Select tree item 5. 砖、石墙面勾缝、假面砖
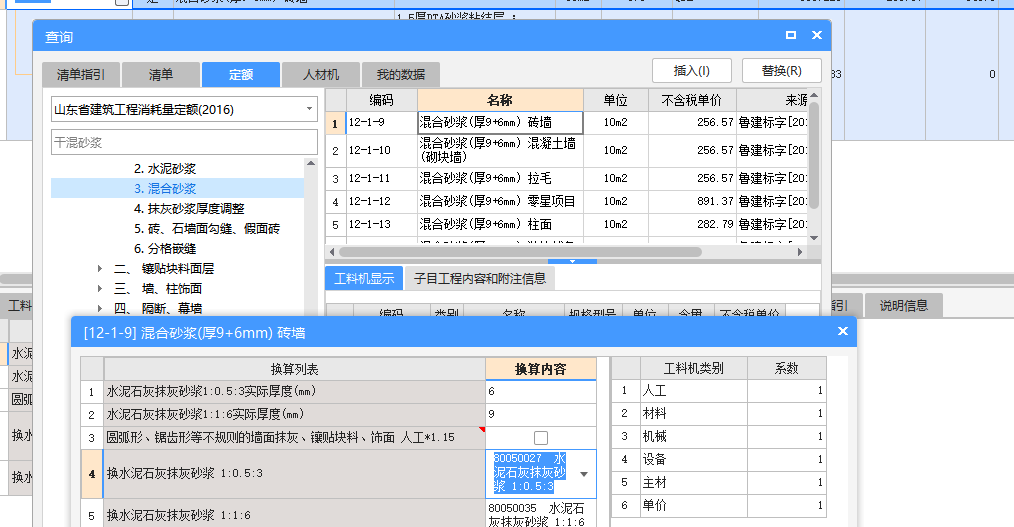The height and width of the screenshot is (527, 1014). [x=207, y=229]
